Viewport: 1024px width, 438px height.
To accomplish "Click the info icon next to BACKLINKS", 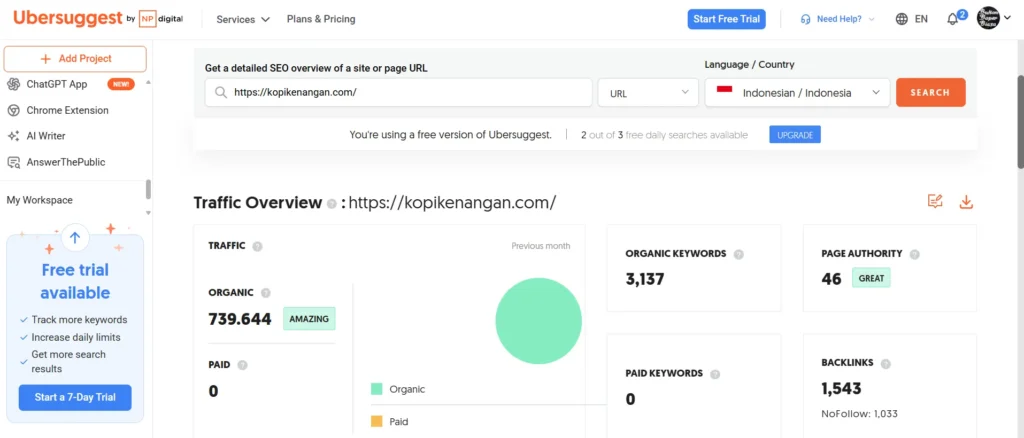I will (x=886, y=364).
